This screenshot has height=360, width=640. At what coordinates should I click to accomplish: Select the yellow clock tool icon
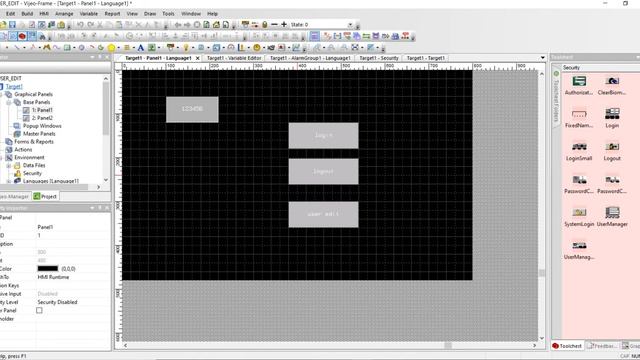click(x=256, y=48)
